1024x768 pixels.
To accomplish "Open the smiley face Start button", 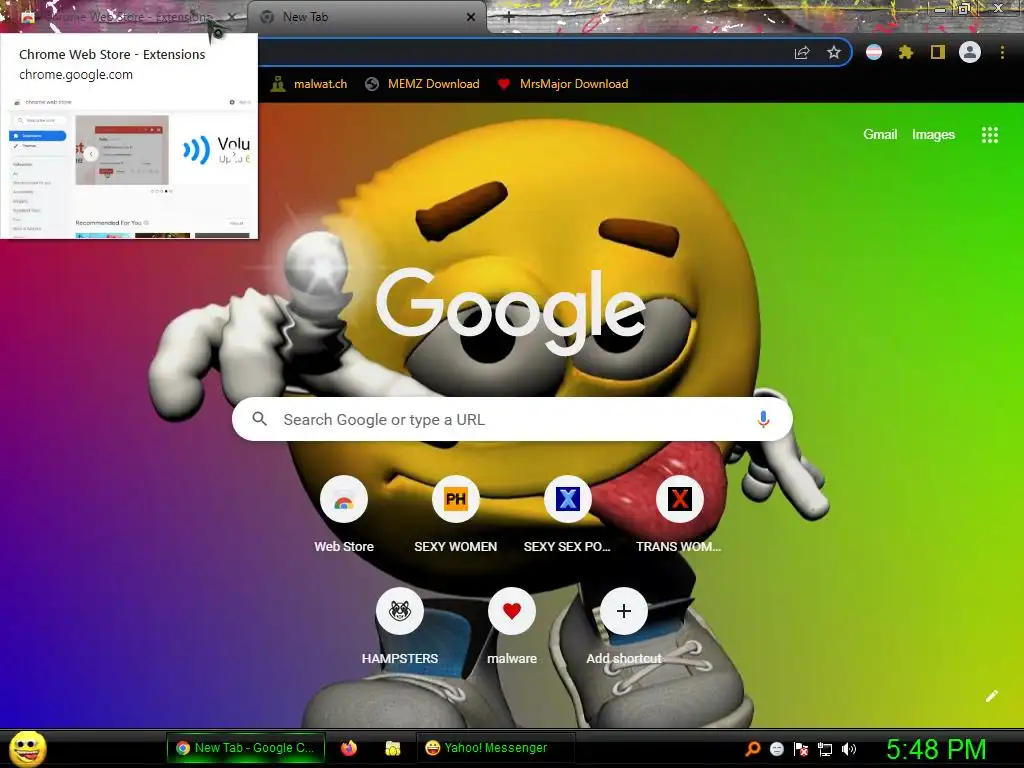I will pyautogui.click(x=28, y=748).
